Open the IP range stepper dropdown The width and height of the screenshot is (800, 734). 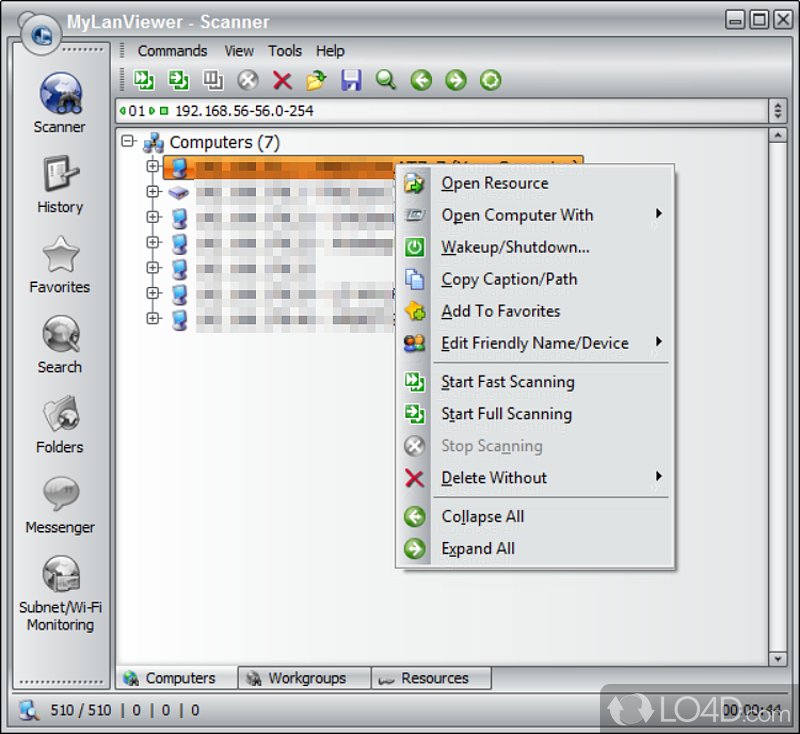tap(777, 111)
